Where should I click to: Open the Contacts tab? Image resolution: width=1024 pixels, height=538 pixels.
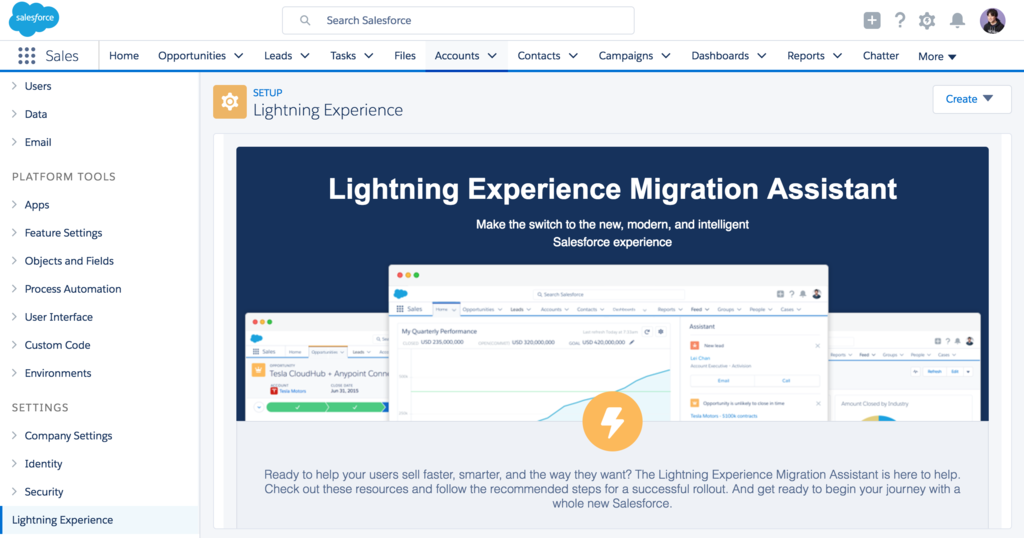coord(539,55)
